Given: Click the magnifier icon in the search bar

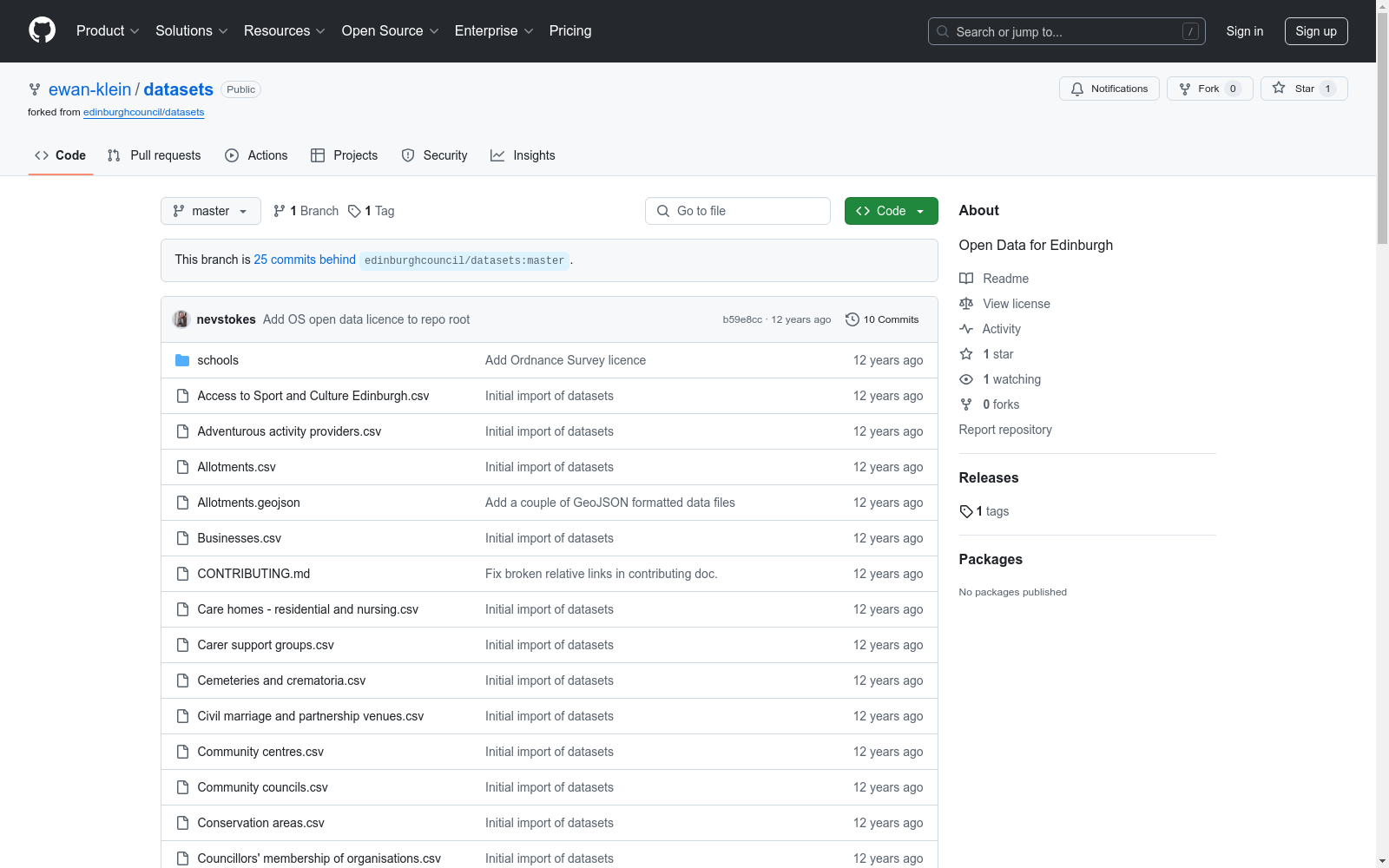Looking at the screenshot, I should point(943,31).
